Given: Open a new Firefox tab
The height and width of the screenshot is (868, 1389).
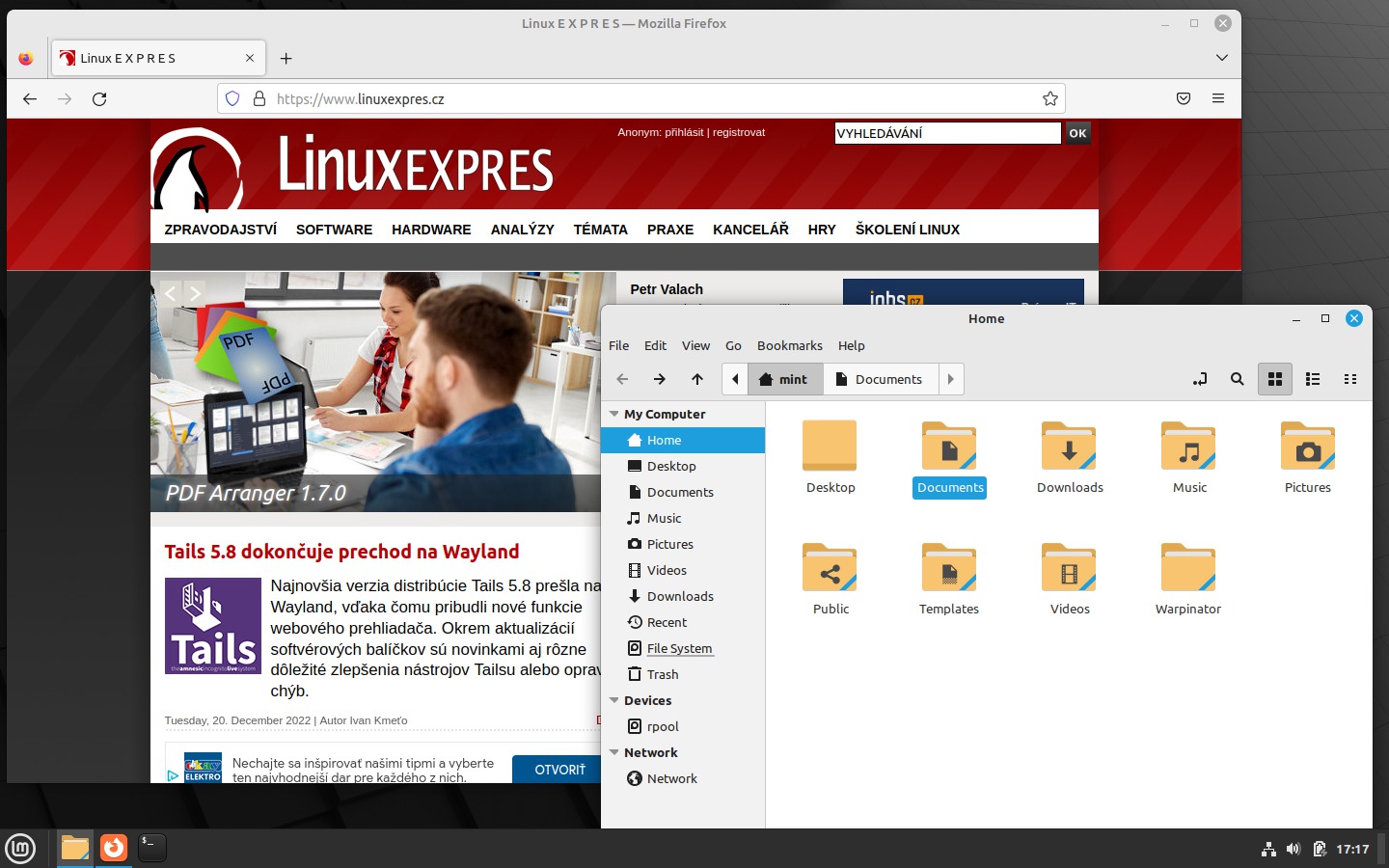Looking at the screenshot, I should click(286, 58).
